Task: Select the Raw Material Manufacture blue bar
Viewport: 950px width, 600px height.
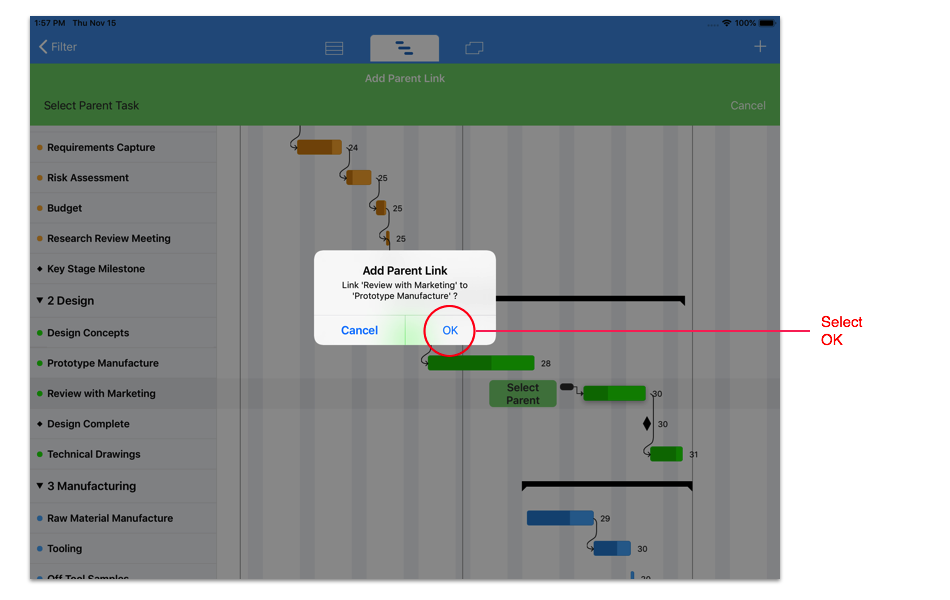Action: [x=560, y=518]
